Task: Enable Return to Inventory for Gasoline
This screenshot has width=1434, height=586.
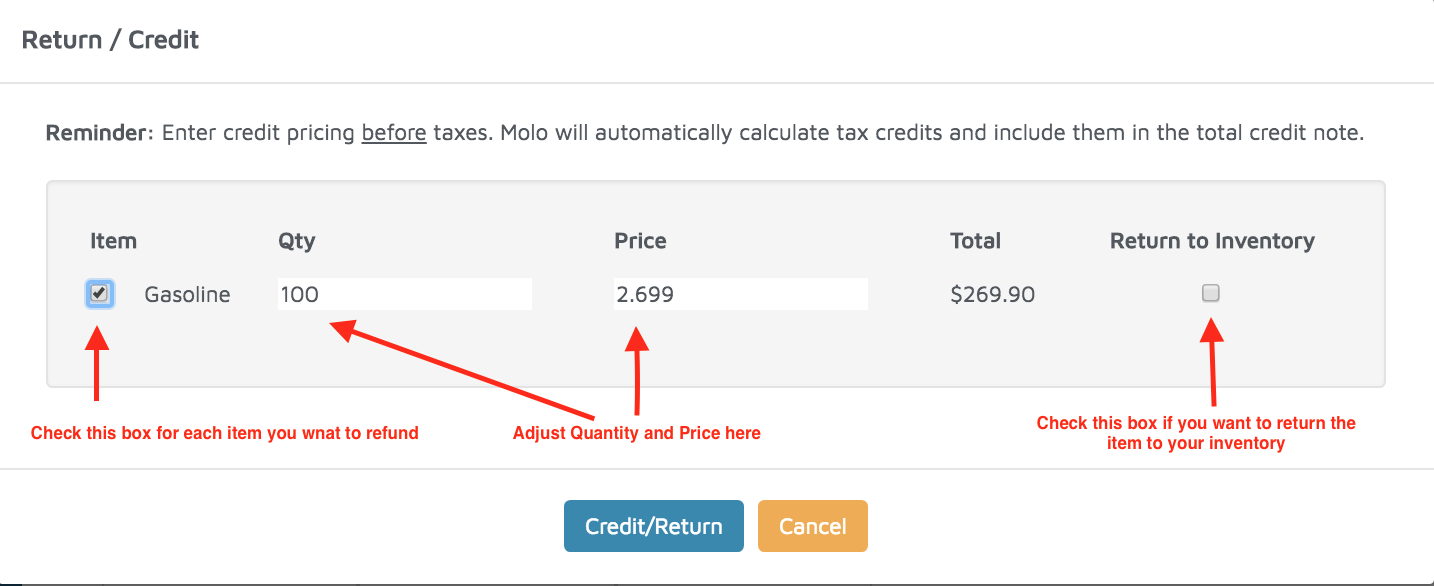Action: pos(1211,293)
